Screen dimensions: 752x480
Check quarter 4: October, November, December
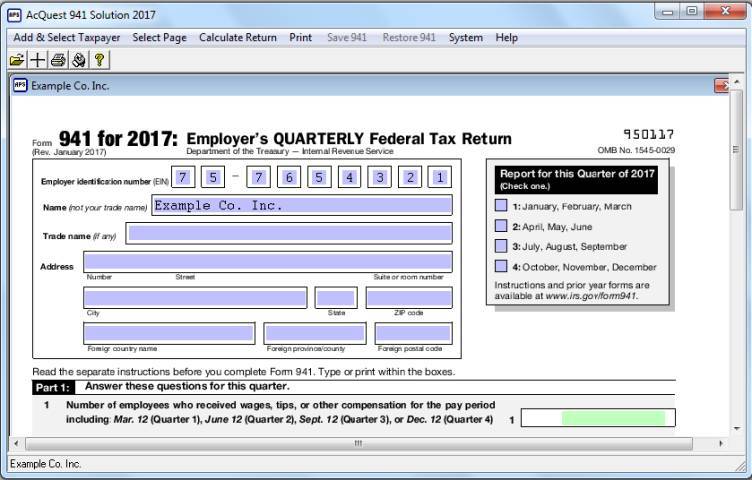(x=501, y=266)
